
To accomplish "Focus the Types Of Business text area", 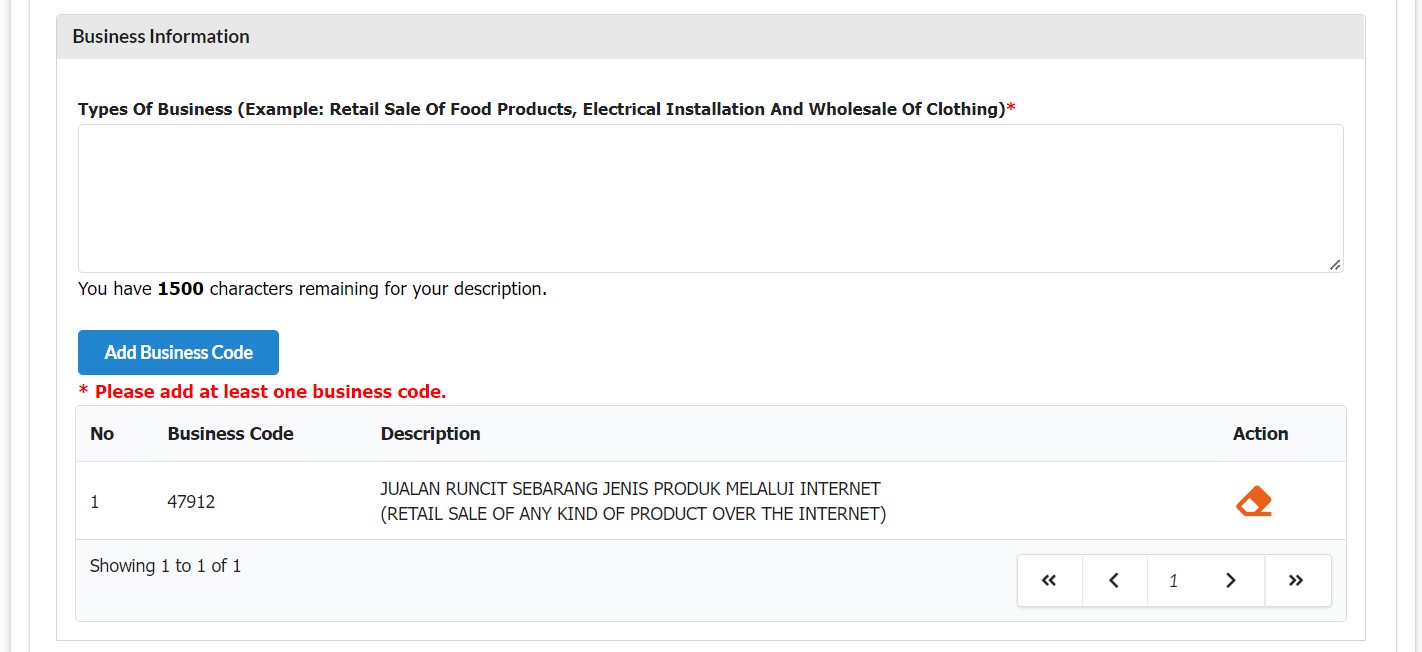I will coord(710,198).
